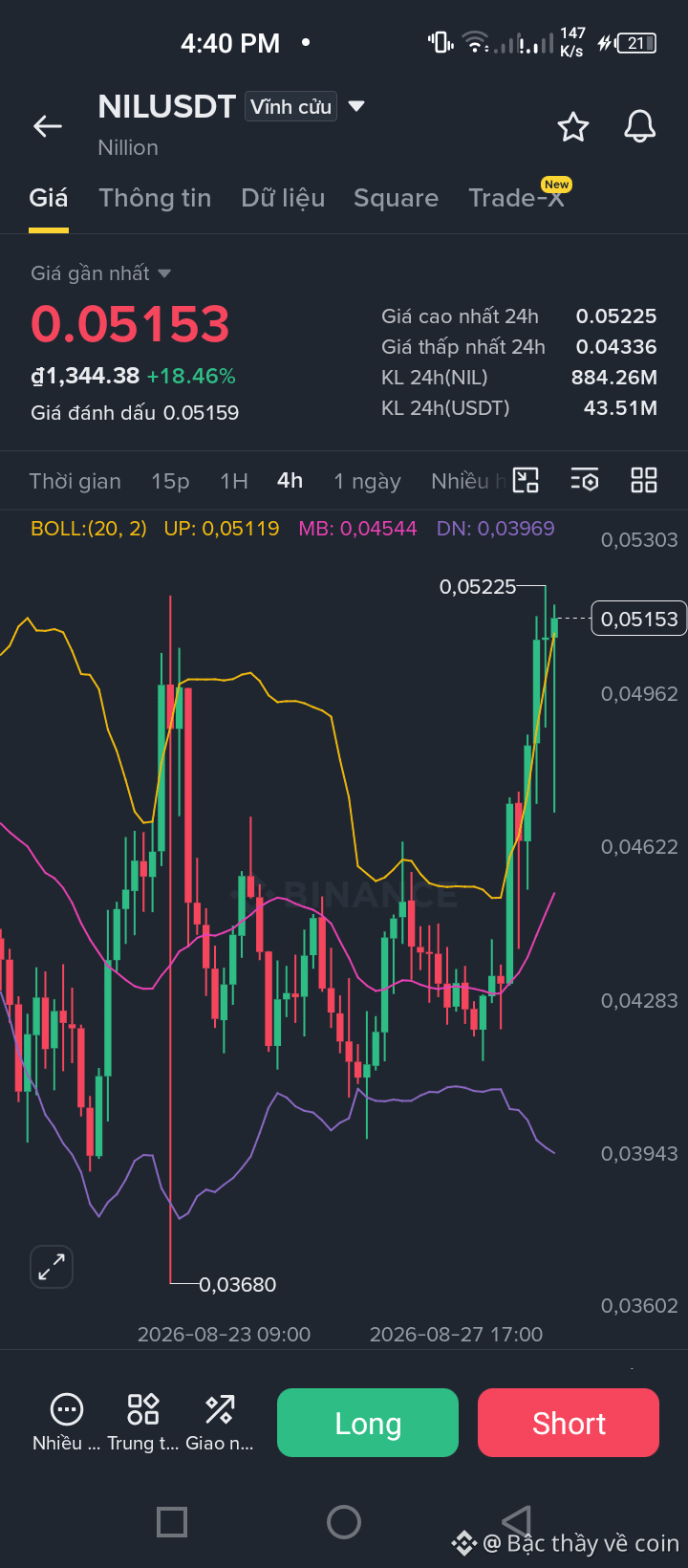This screenshot has width=688, height=1568.
Task: Select the Thời gian chart view
Action: (x=75, y=481)
